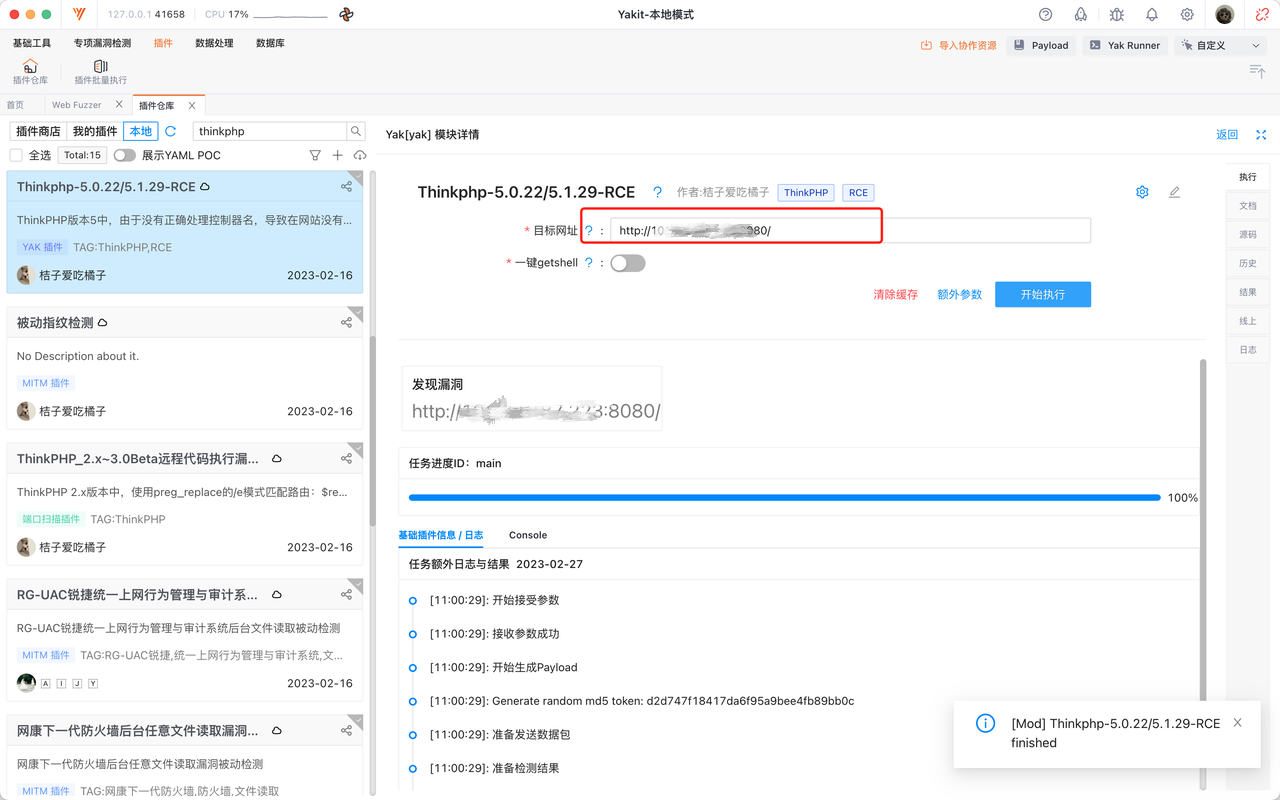Viewport: 1280px width, 800px height.
Task: Launch Yak Runner
Action: coord(1125,45)
